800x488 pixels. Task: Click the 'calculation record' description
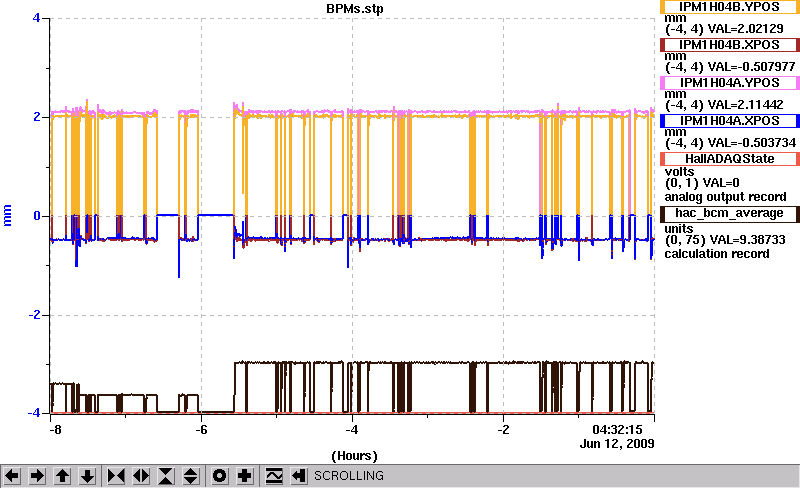(716, 254)
